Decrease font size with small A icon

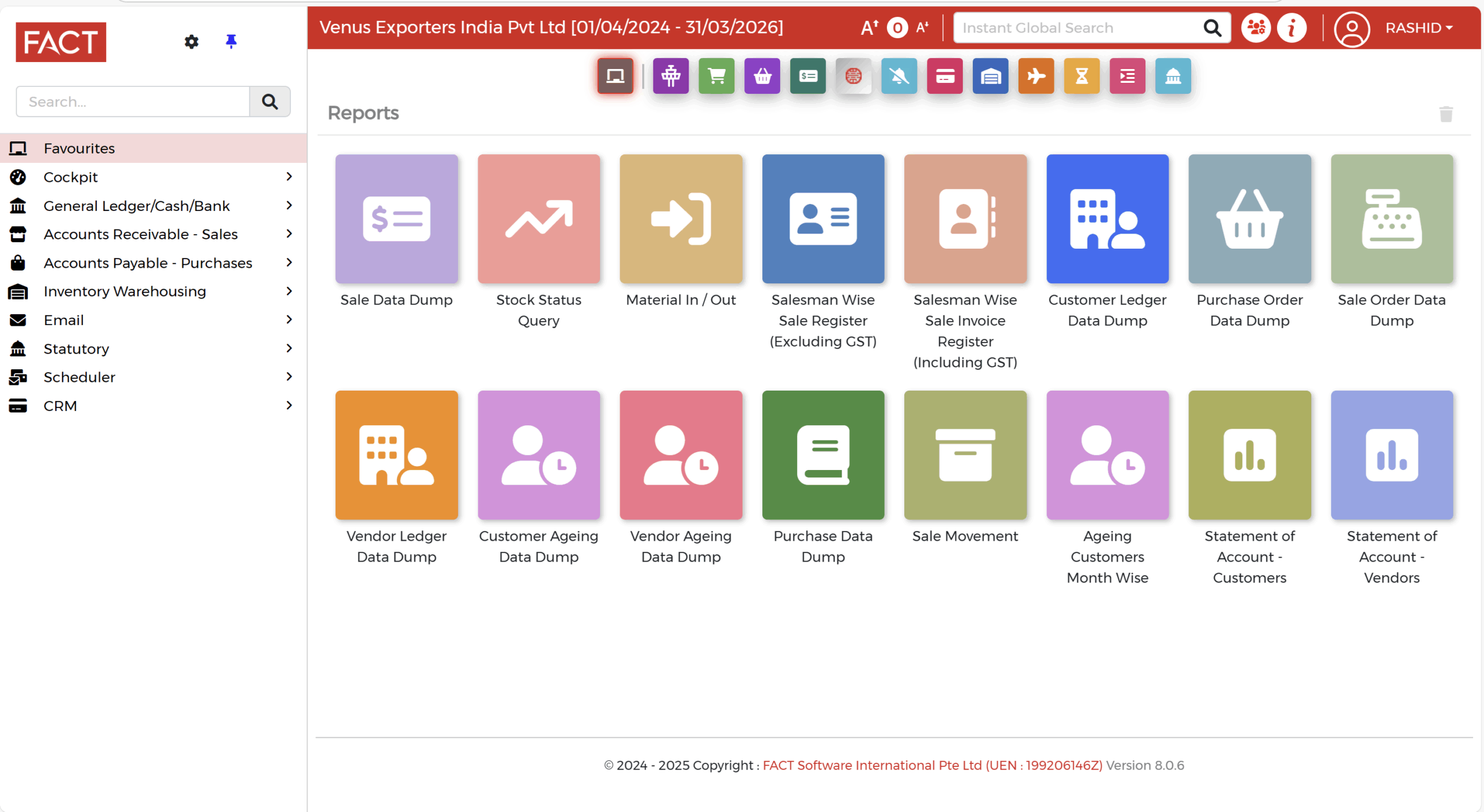(x=922, y=27)
